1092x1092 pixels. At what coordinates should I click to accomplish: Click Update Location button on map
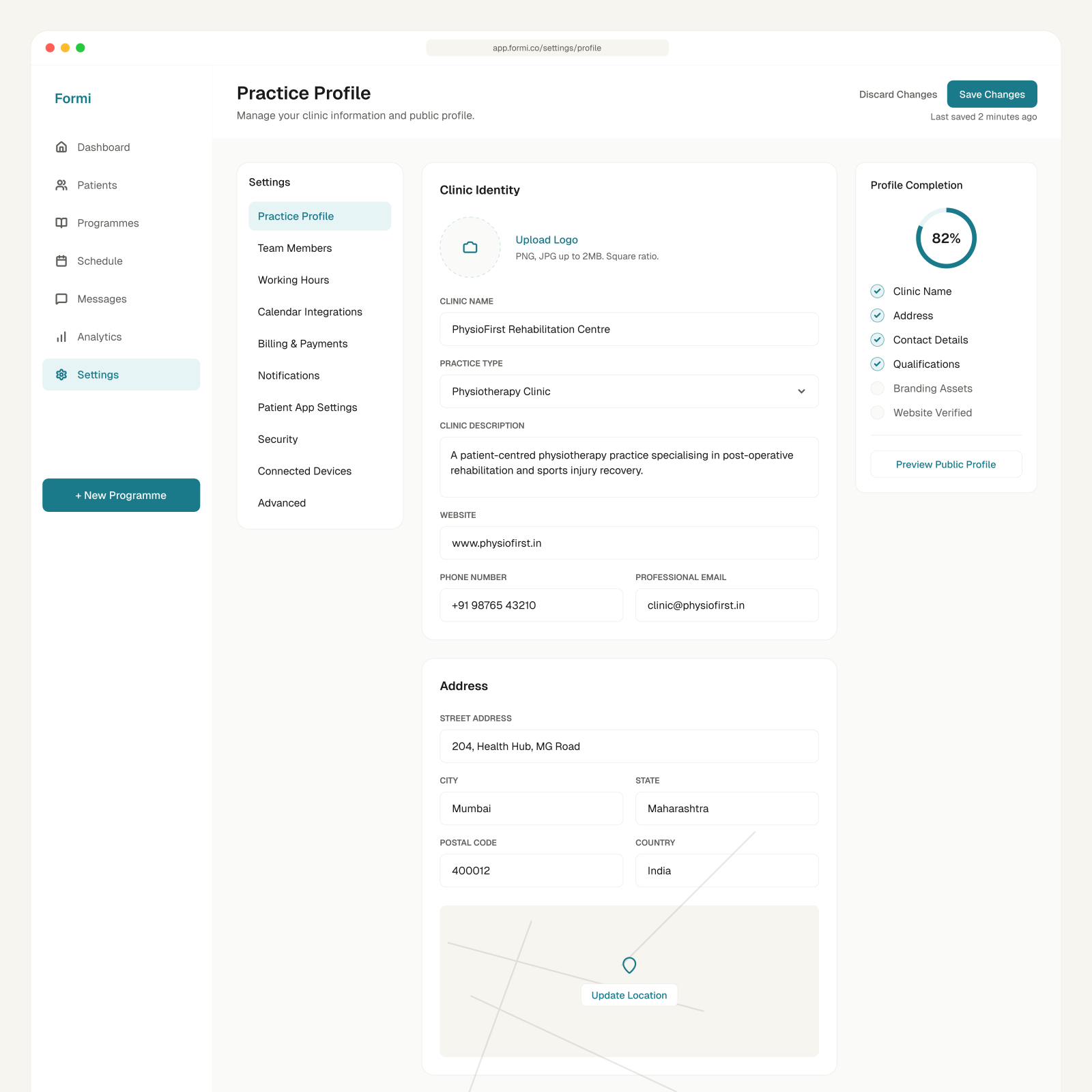click(x=629, y=995)
